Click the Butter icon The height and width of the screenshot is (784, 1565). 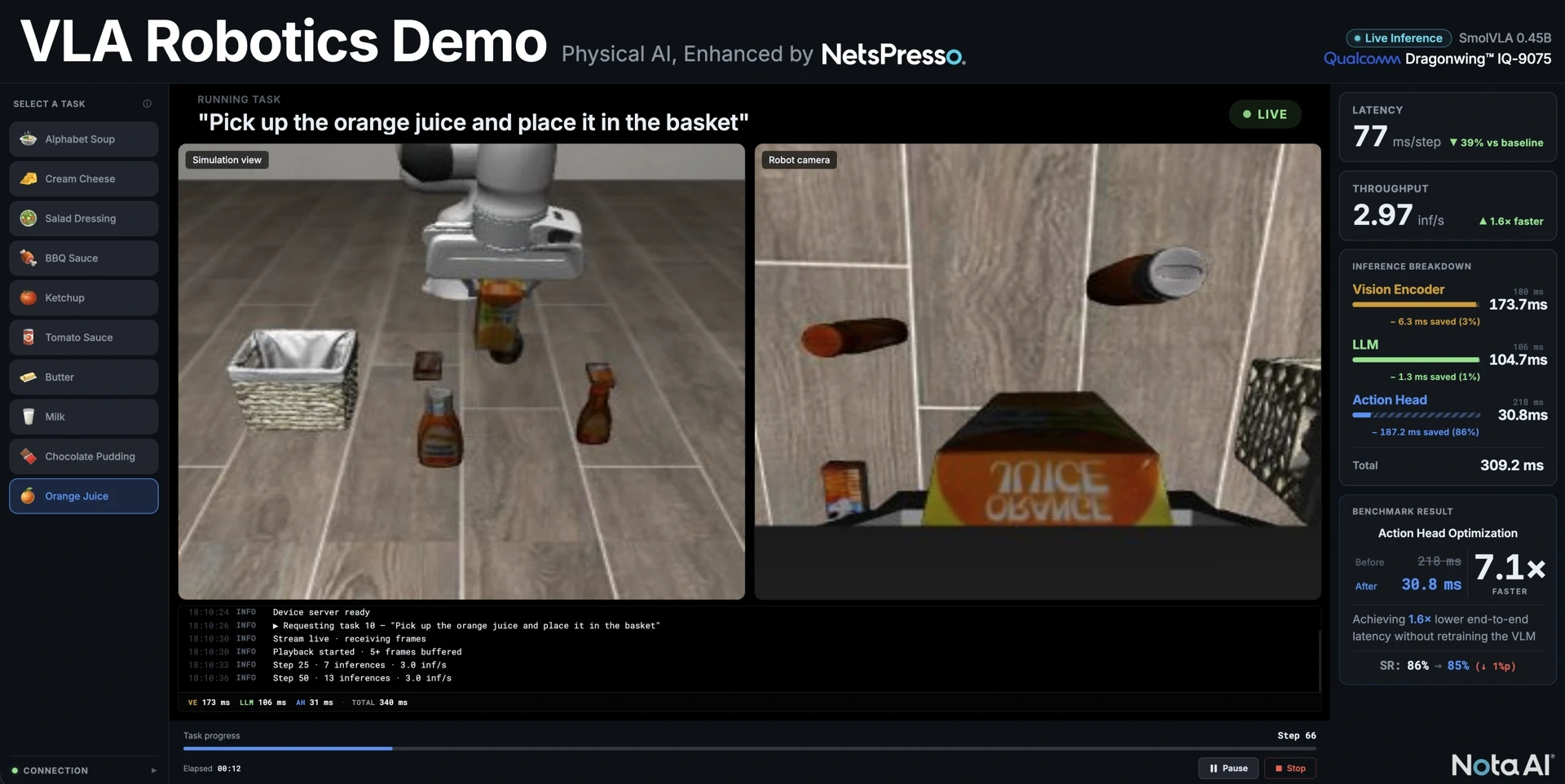coord(29,377)
